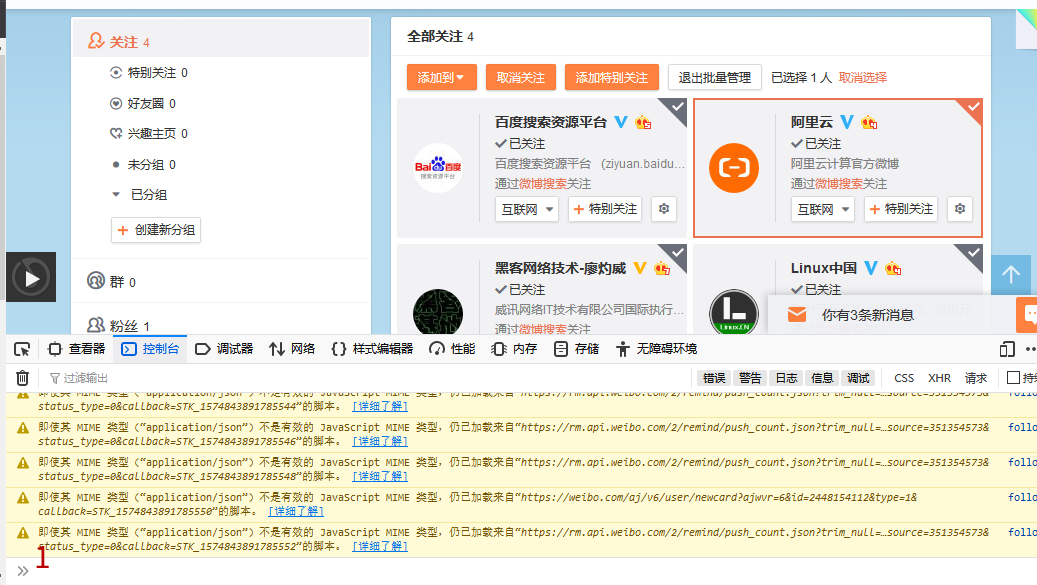Select the 百度搜索资源平台 card checkmark
Viewport: 1037px width, 585px height.
(677, 107)
